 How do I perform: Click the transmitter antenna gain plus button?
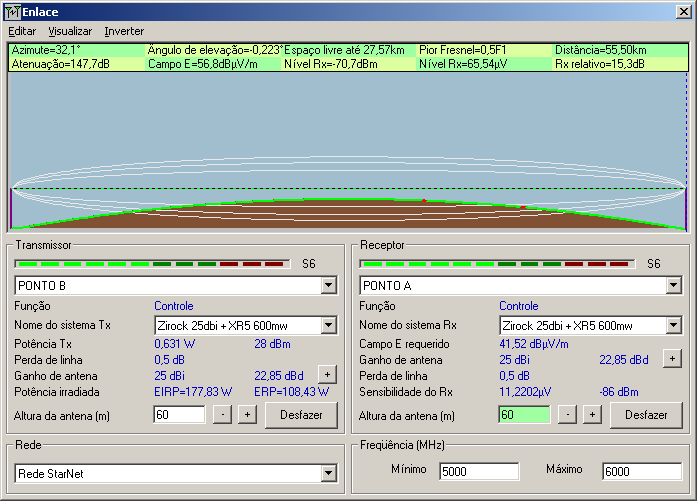coord(327,374)
